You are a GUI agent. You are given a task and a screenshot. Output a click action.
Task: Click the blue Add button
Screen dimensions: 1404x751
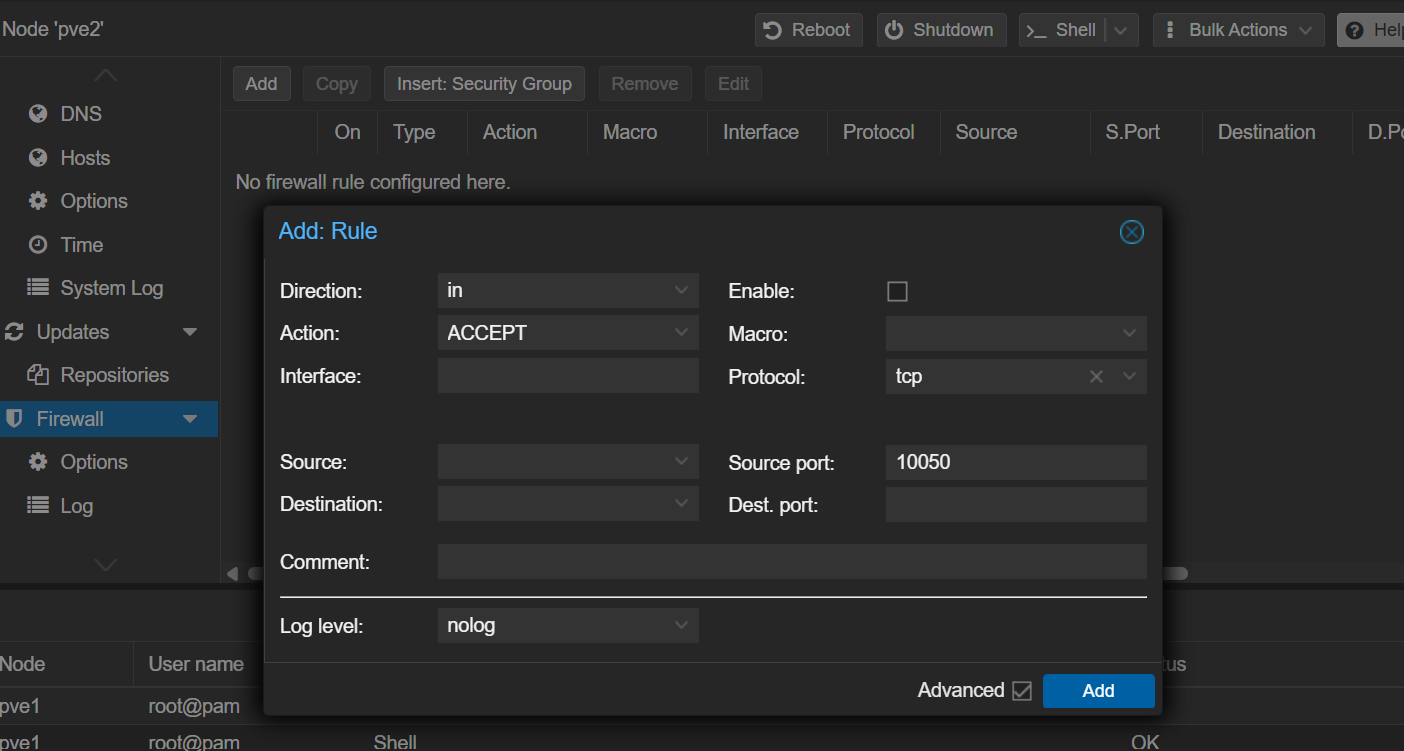coord(1098,691)
